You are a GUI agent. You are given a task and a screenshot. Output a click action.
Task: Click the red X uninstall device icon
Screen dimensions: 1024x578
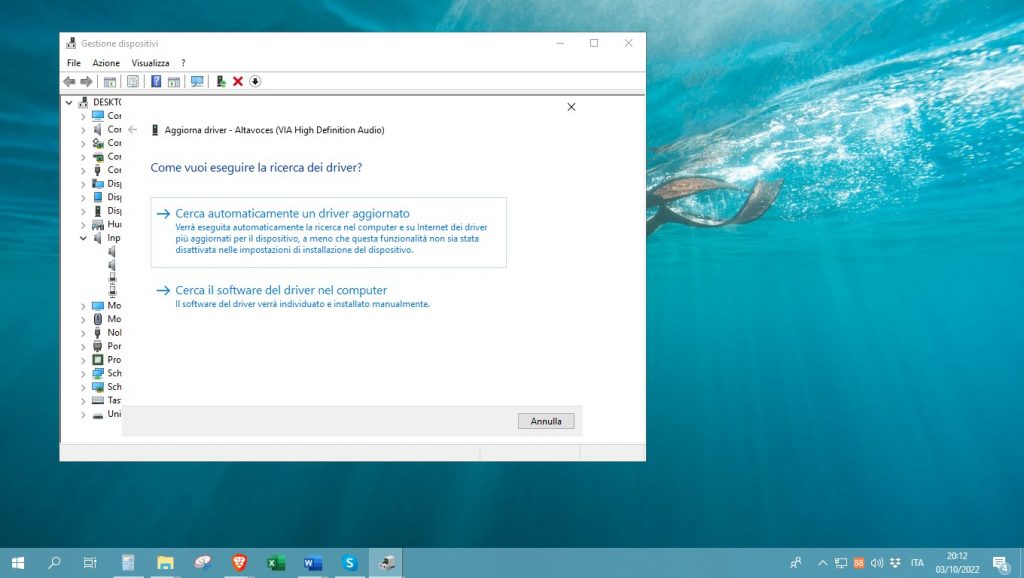point(238,81)
